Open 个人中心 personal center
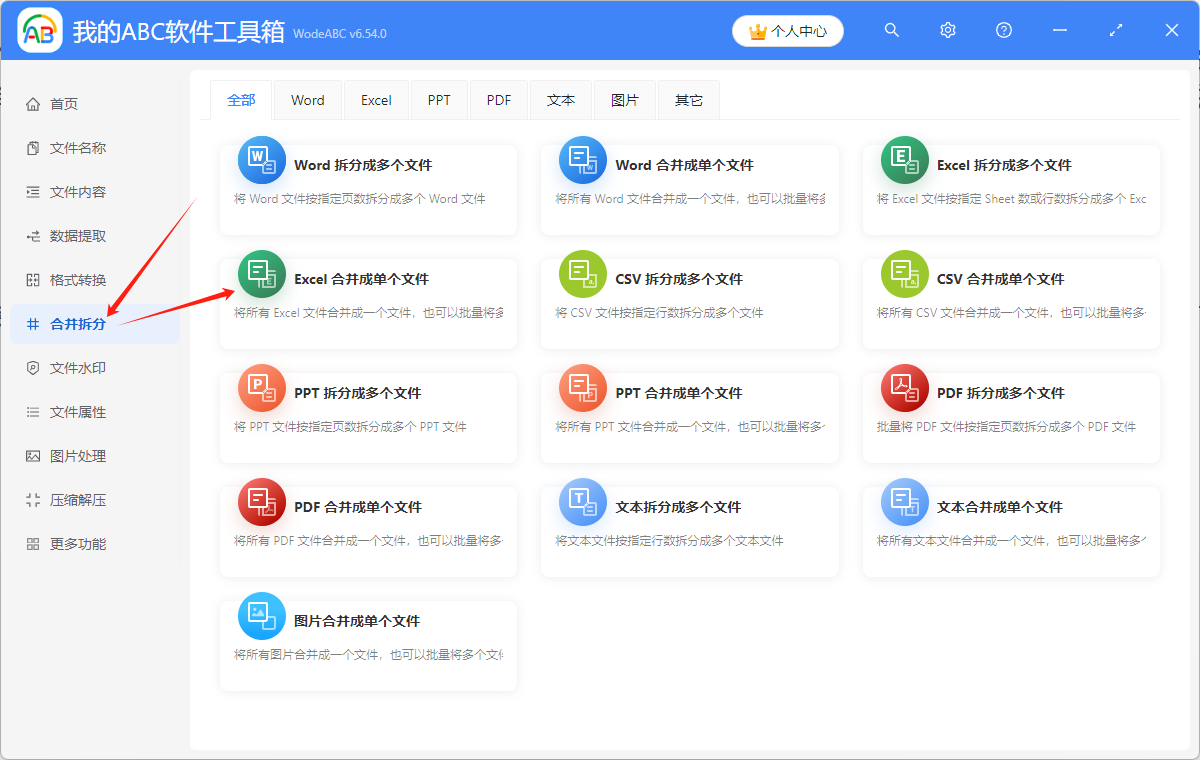Image resolution: width=1200 pixels, height=760 pixels. [787, 31]
